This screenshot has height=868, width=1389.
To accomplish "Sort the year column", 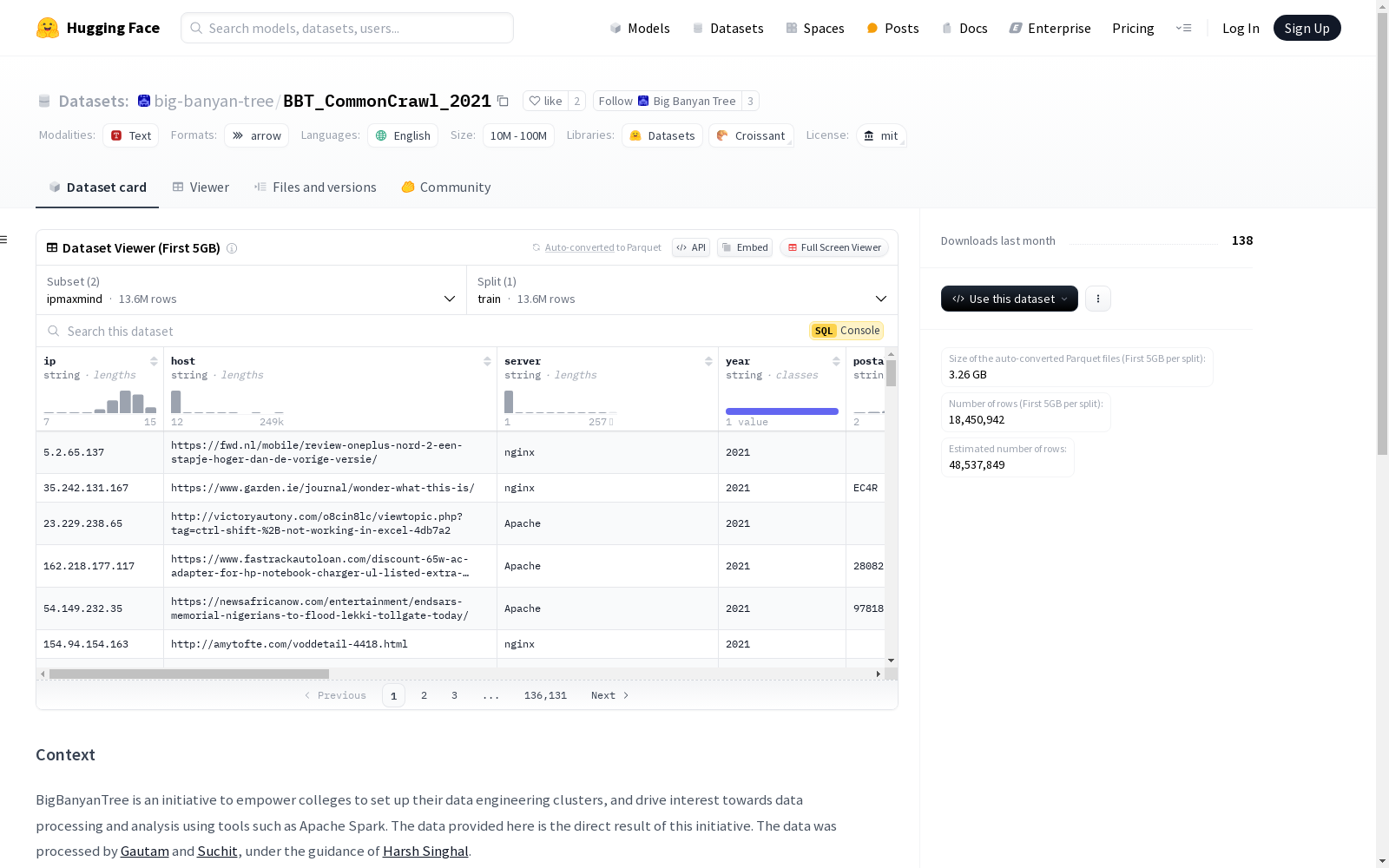I will [x=836, y=361].
